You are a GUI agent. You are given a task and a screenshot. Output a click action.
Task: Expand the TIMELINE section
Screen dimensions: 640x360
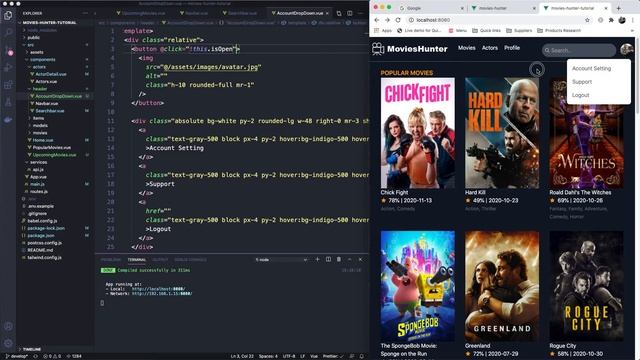pos(31,349)
